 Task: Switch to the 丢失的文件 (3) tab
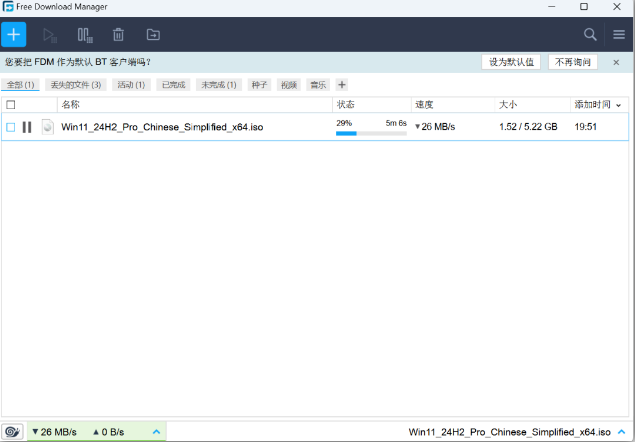[76, 85]
